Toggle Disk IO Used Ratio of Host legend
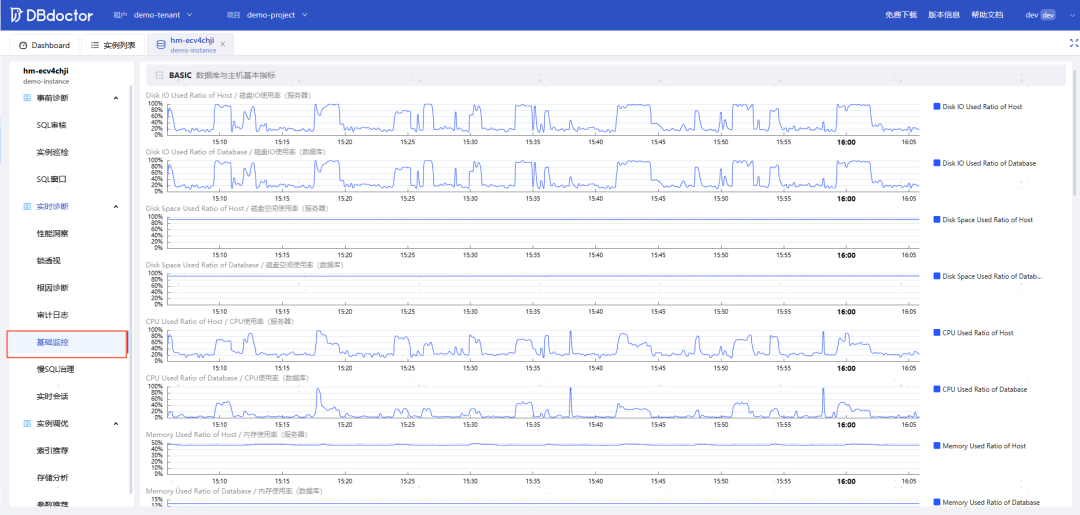The height and width of the screenshot is (515, 1080). coord(977,107)
